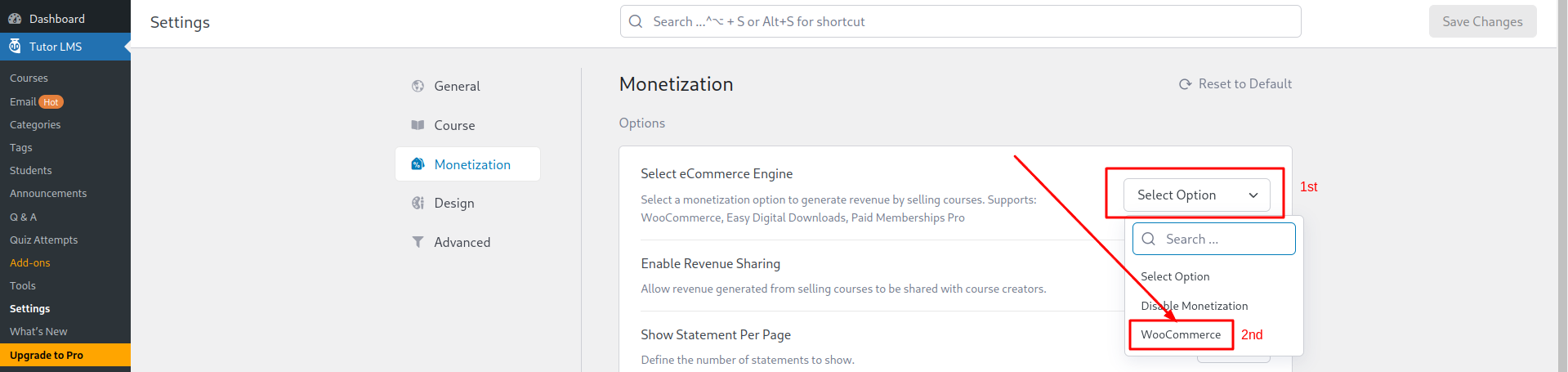Screen dimensions: 1568x372
Task: Click the Enable Revenue Sharing label
Action: pyautogui.click(x=710, y=263)
